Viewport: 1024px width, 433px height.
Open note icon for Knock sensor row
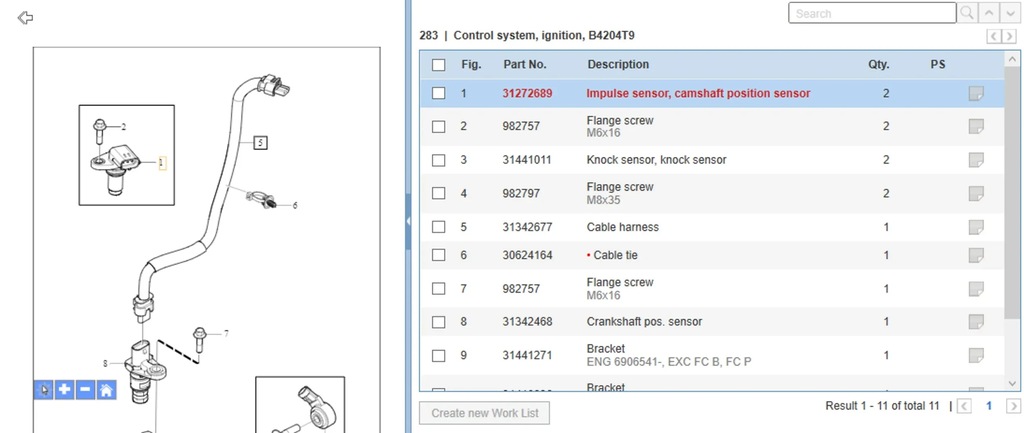(976, 160)
